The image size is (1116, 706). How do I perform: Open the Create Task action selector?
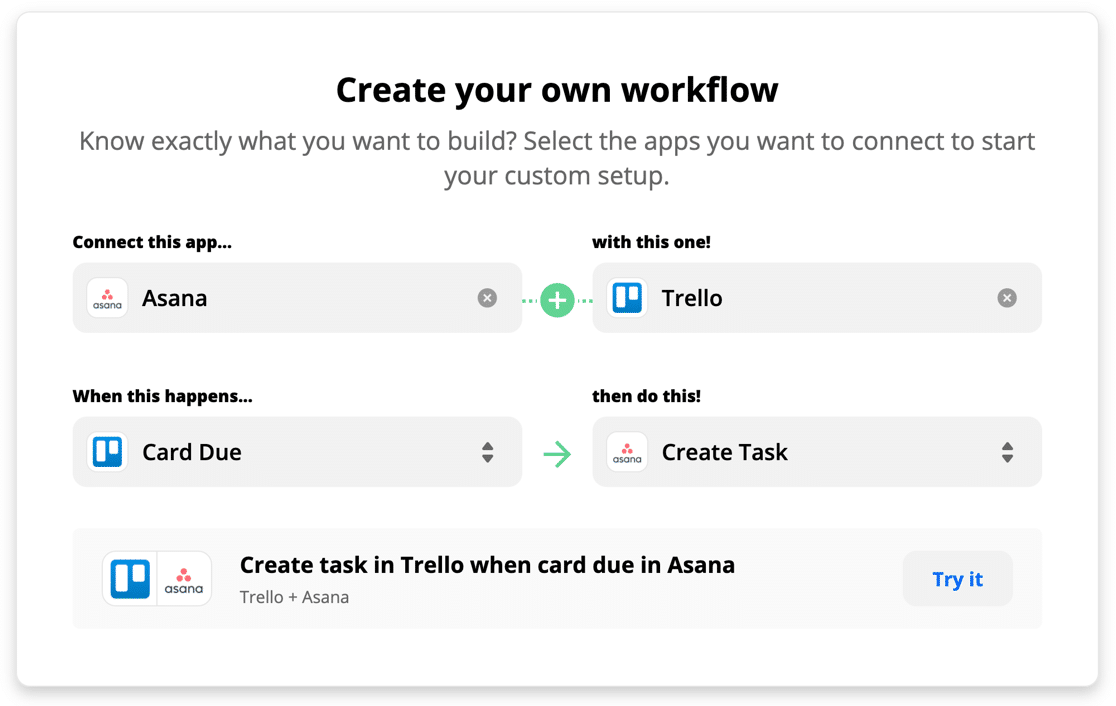pyautogui.click(x=820, y=452)
